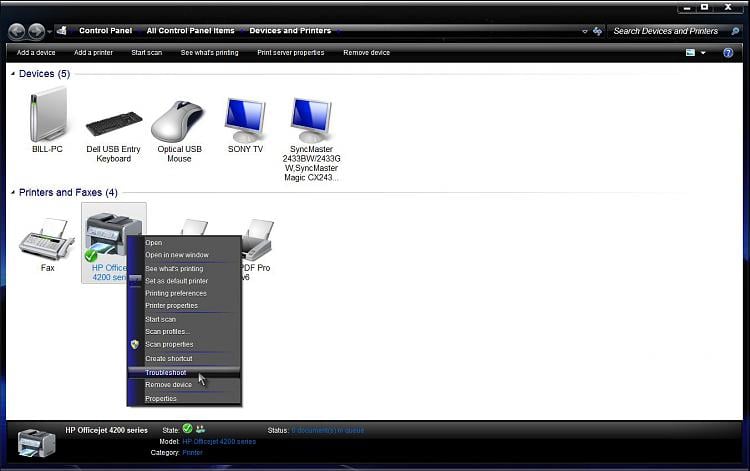Viewport: 750px width, 471px height.
Task: Click HP Officejet 4200 series title in details pane
Action: pyautogui.click(x=106, y=430)
